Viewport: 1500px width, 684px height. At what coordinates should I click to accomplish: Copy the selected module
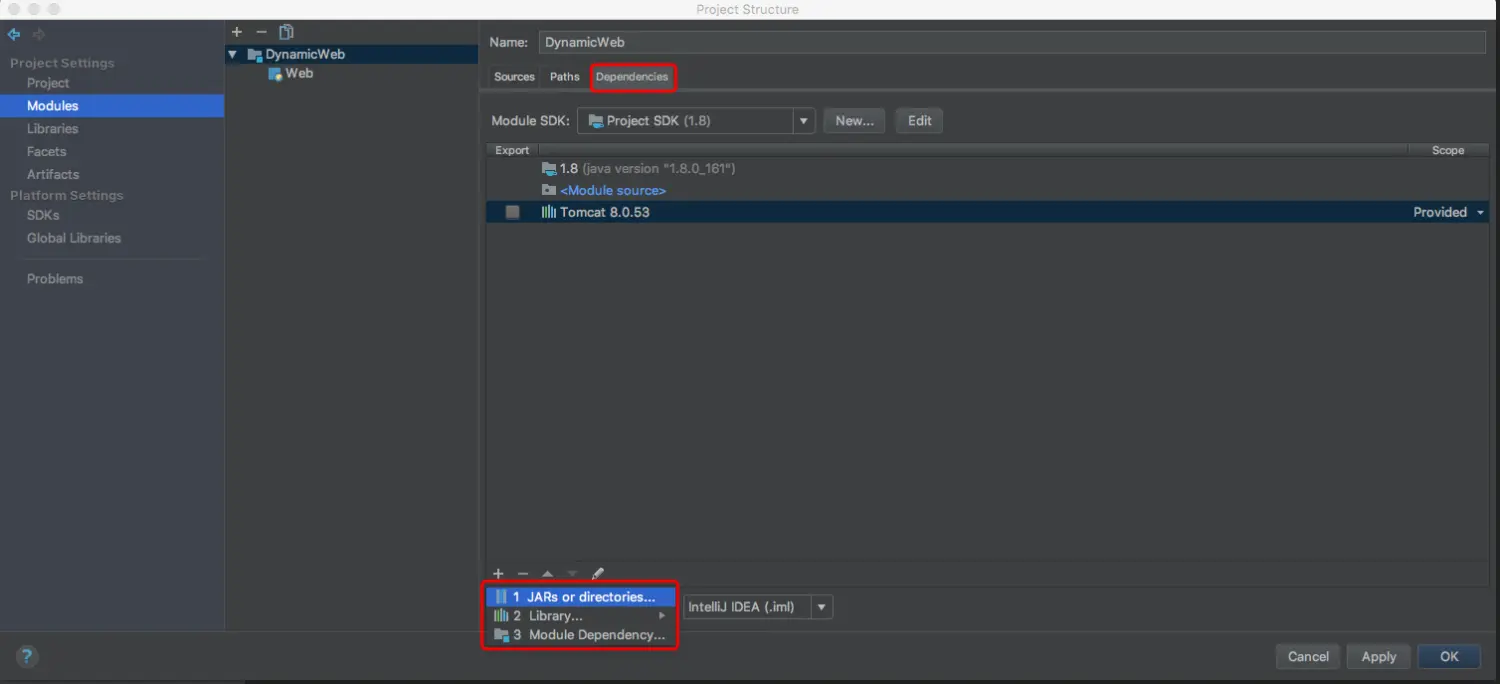pos(286,32)
